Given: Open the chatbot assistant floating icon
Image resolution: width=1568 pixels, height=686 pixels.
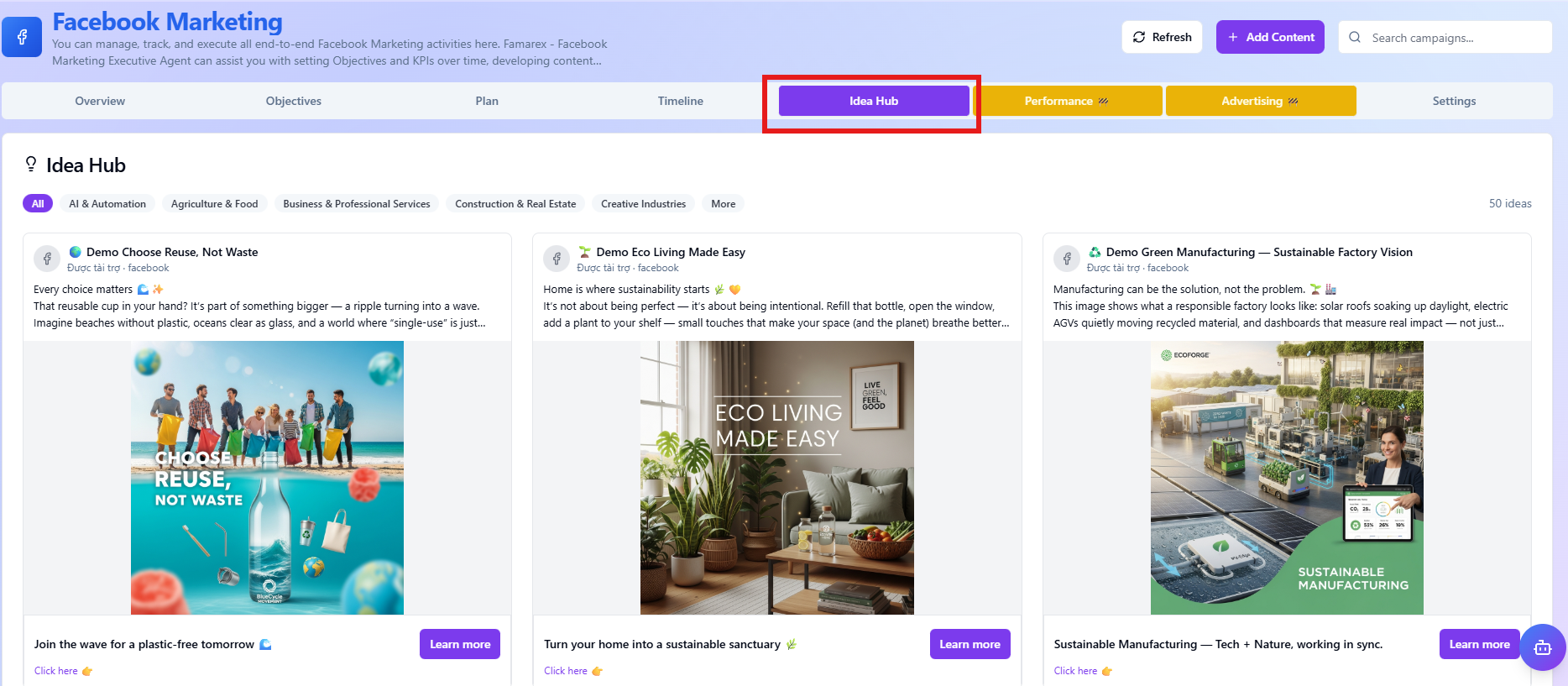Looking at the screenshot, I should [x=1542, y=647].
